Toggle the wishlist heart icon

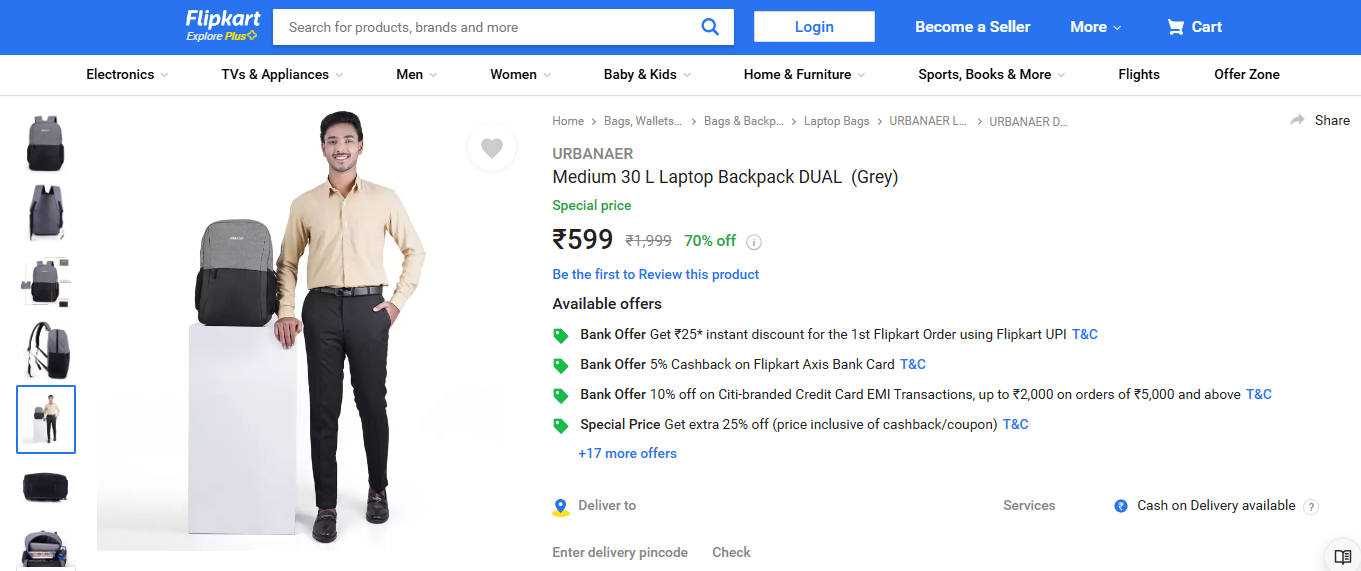coord(491,148)
